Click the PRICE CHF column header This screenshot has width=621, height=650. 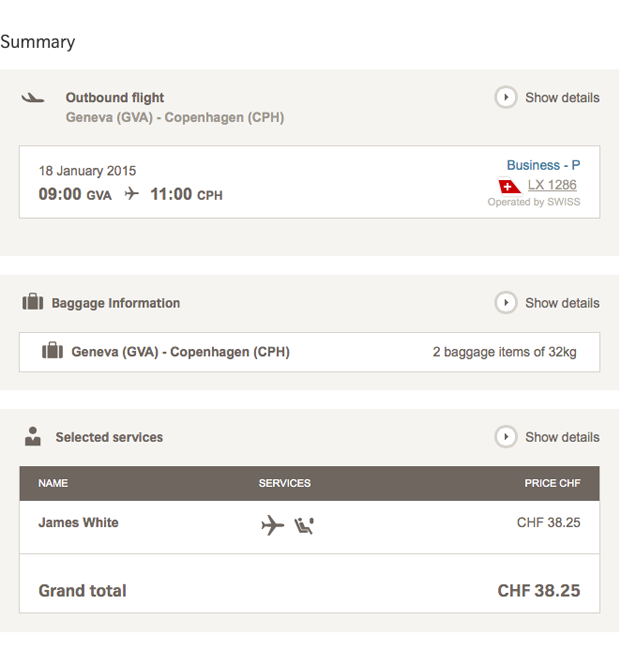pyautogui.click(x=552, y=483)
